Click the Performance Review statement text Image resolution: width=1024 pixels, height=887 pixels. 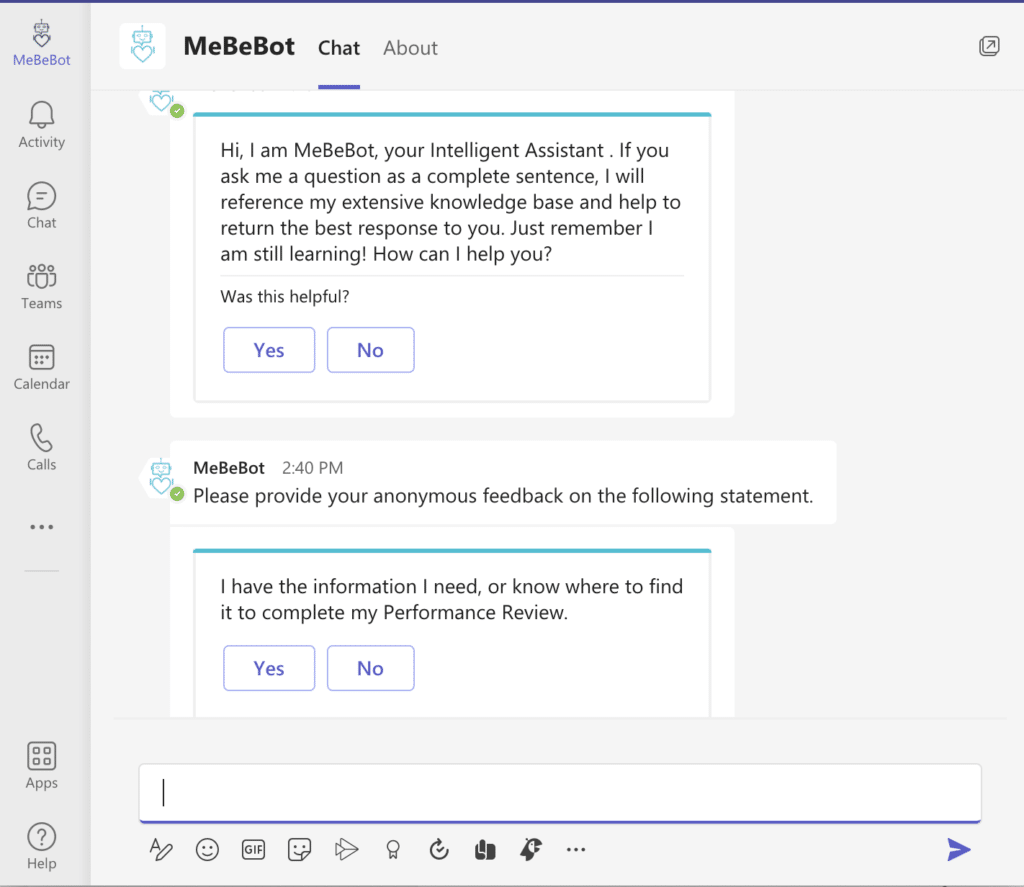(451, 600)
